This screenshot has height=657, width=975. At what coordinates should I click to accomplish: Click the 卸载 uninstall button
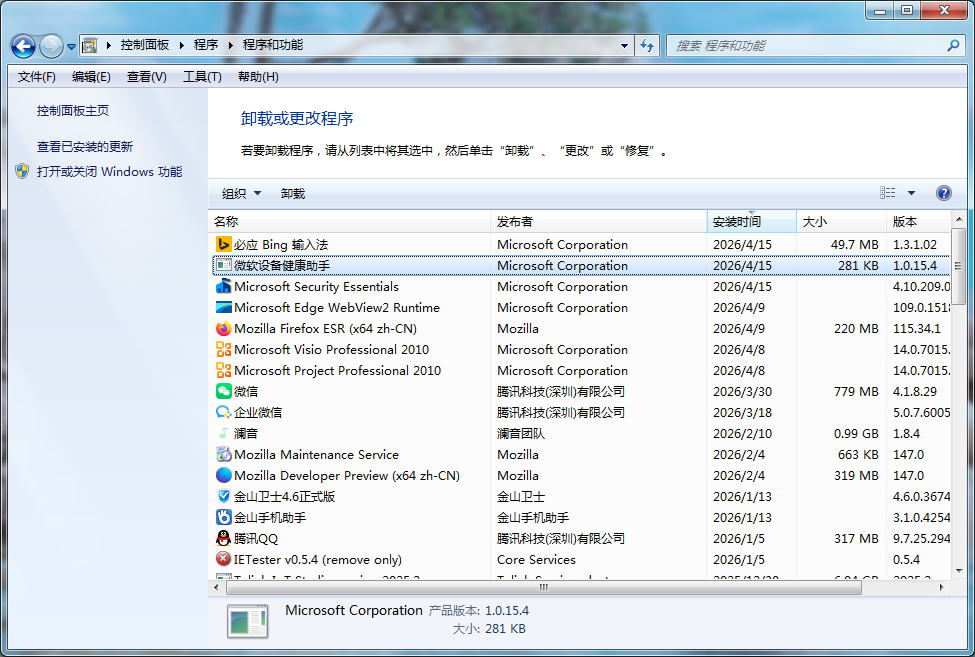293,194
